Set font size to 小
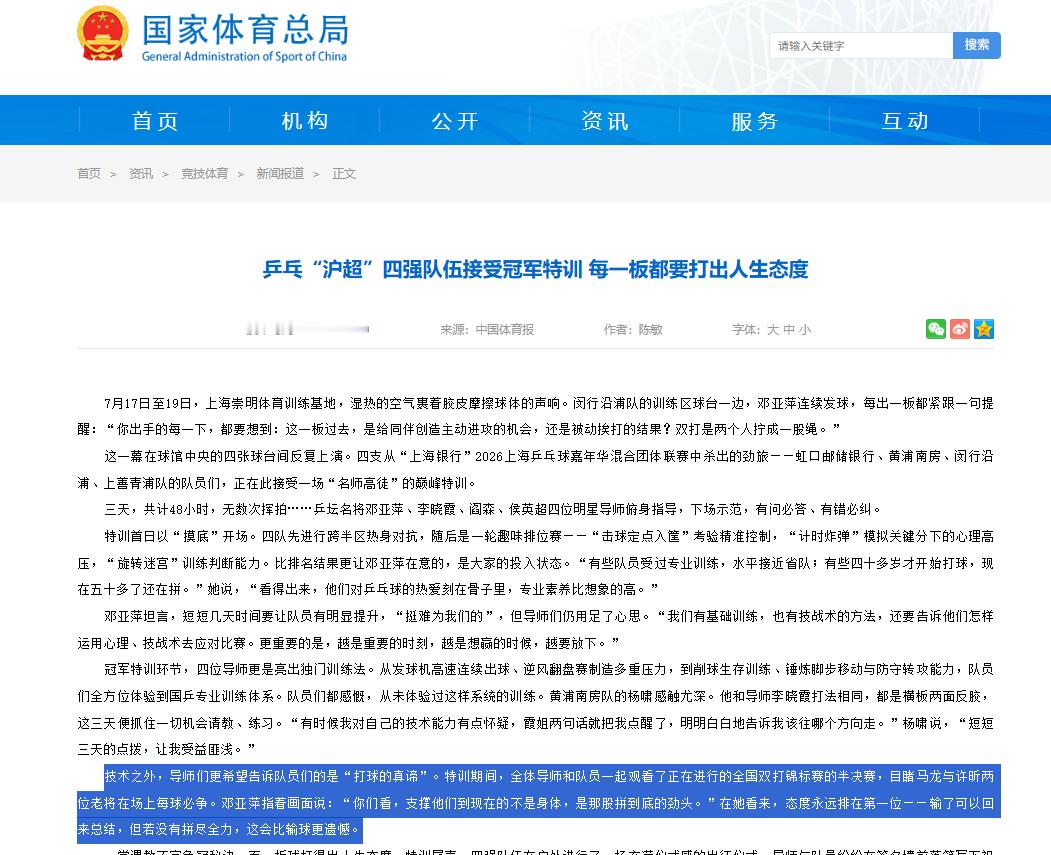Viewport: 1051px width, 855px height. pyautogui.click(x=805, y=330)
